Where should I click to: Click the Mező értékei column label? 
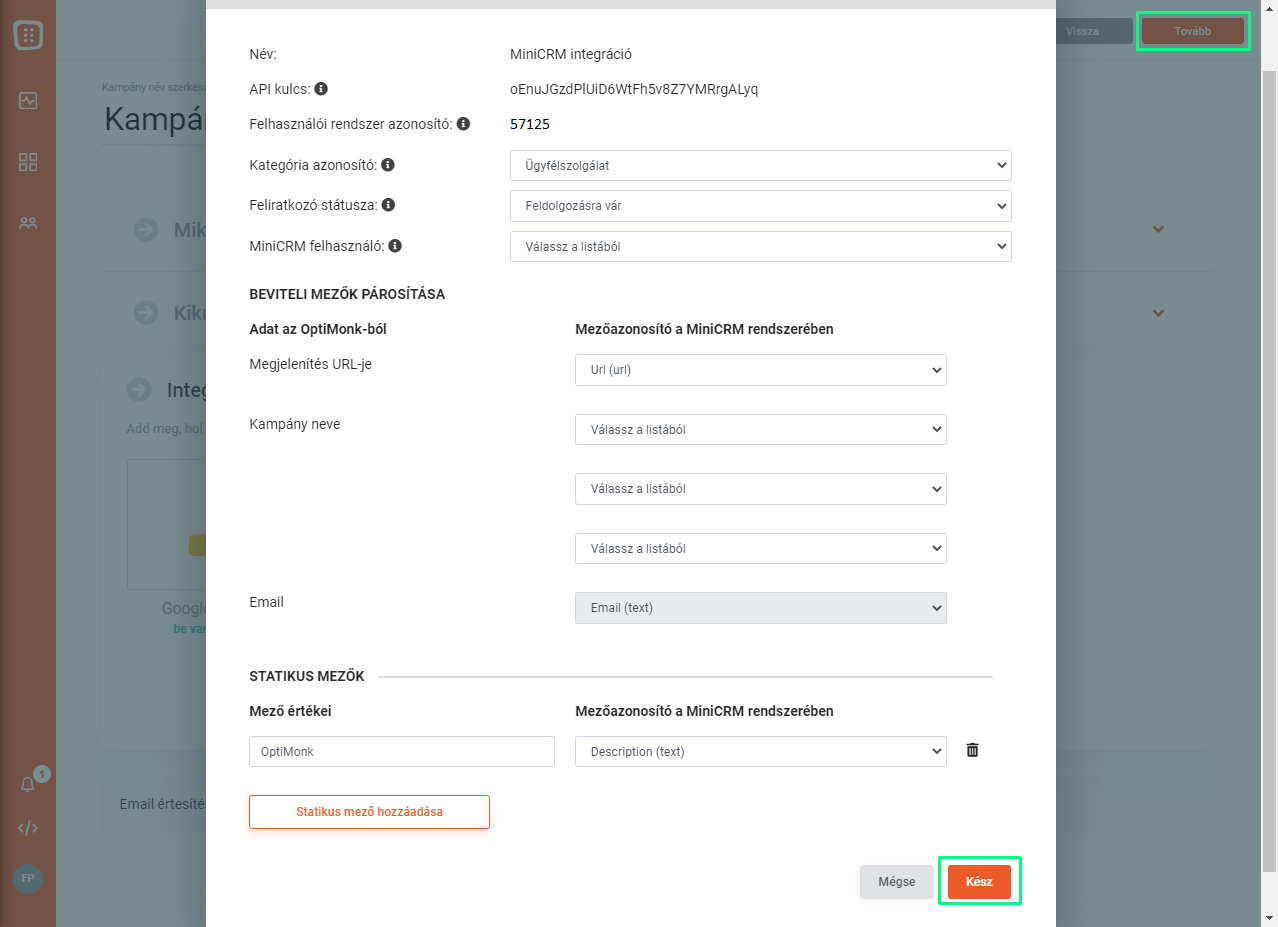290,711
